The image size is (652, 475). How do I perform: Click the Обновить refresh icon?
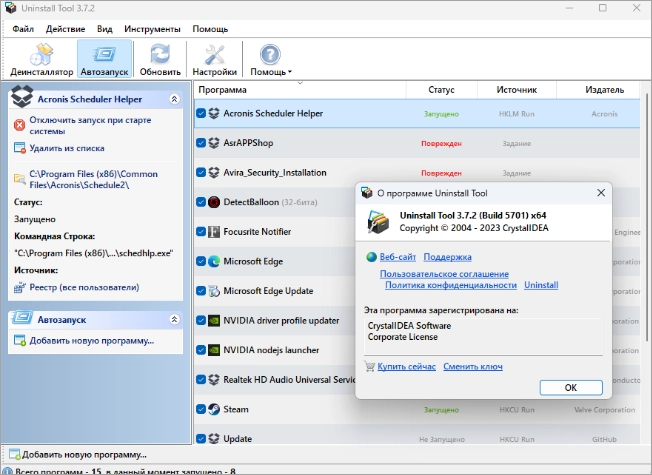pyautogui.click(x=160, y=55)
